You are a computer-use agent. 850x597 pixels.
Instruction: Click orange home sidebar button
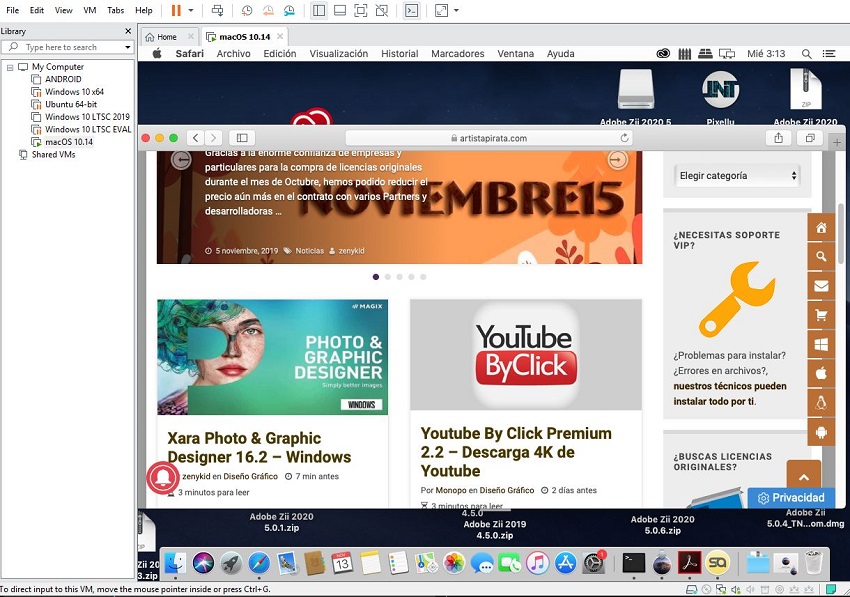[x=821, y=228]
